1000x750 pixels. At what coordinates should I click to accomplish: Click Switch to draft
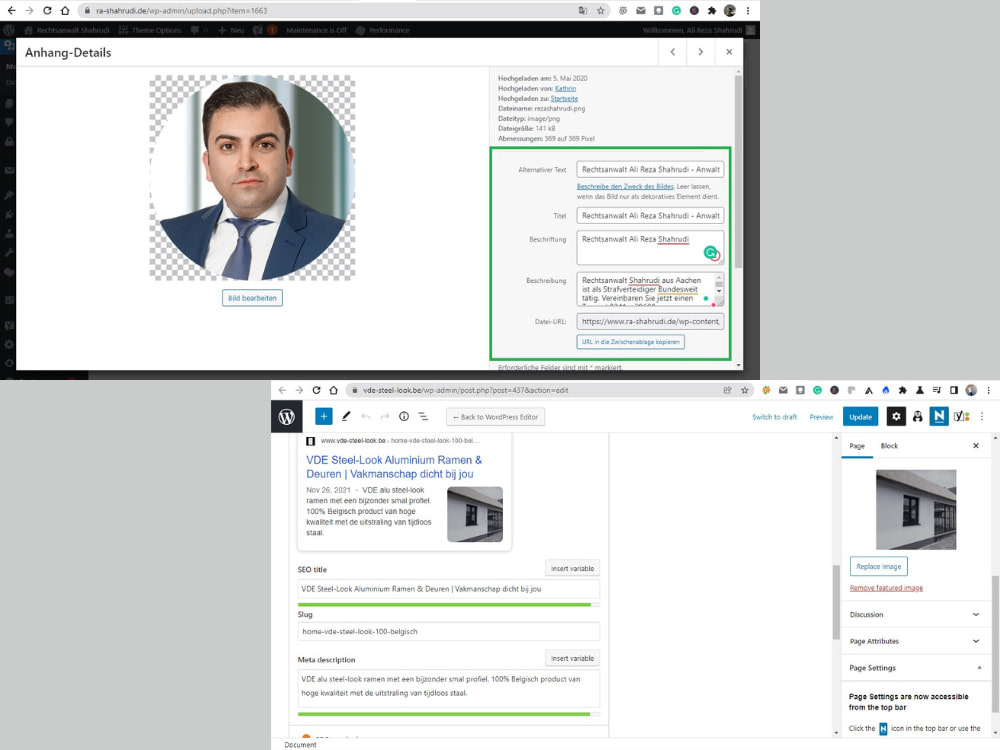pyautogui.click(x=774, y=416)
